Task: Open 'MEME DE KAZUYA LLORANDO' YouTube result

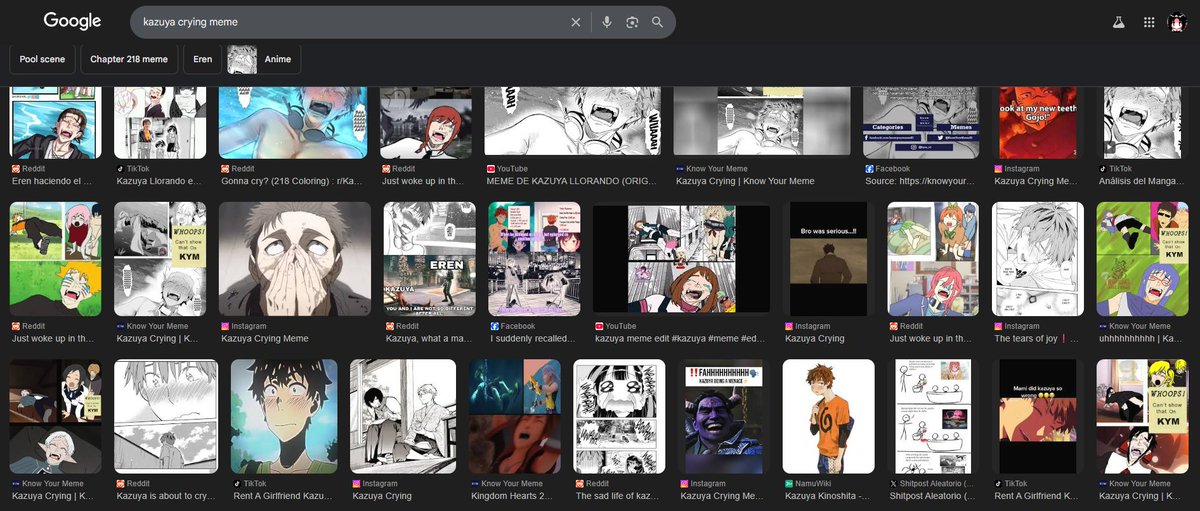Action: pyautogui.click(x=572, y=182)
